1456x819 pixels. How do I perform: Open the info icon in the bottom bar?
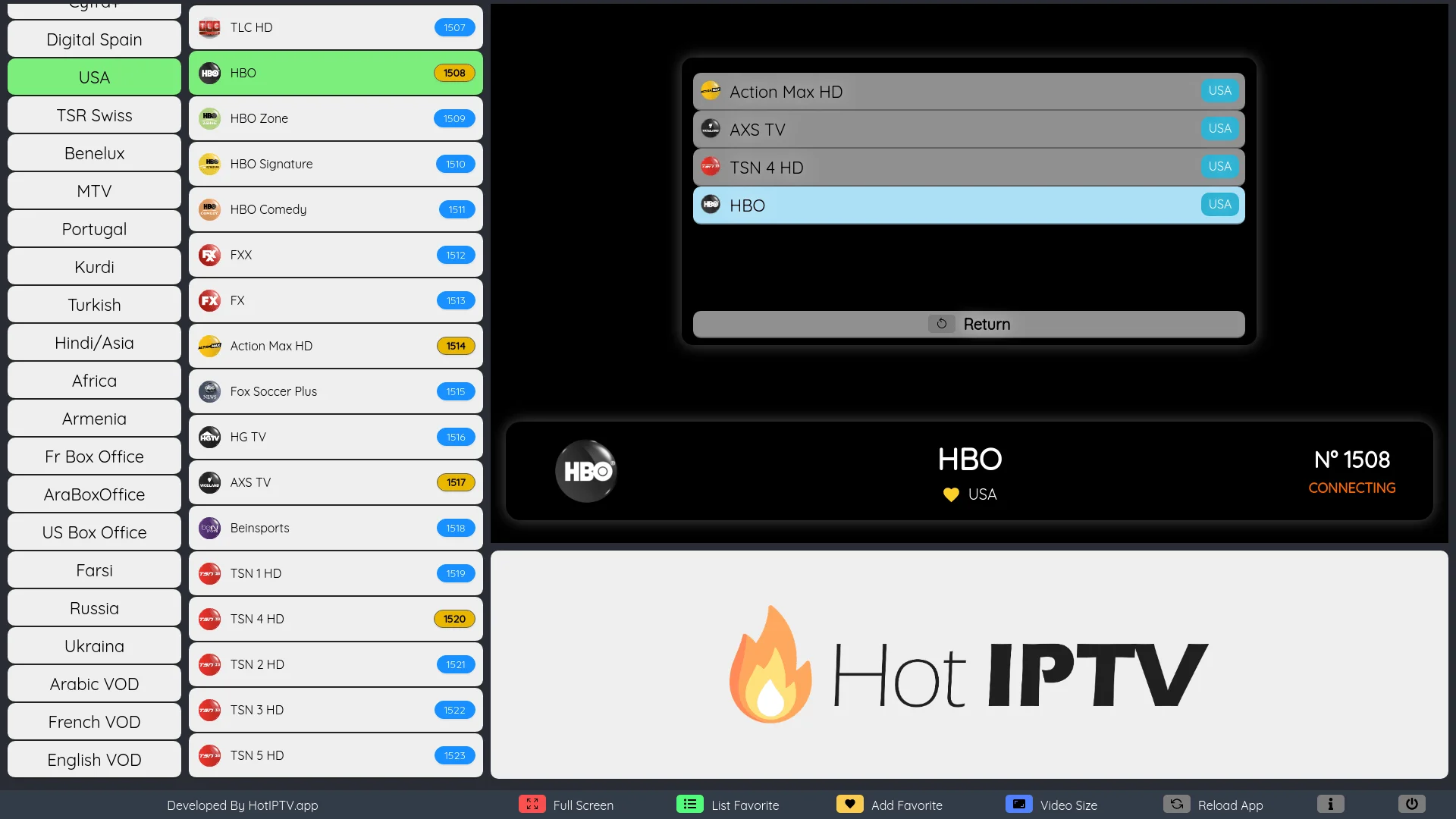pos(1329,804)
